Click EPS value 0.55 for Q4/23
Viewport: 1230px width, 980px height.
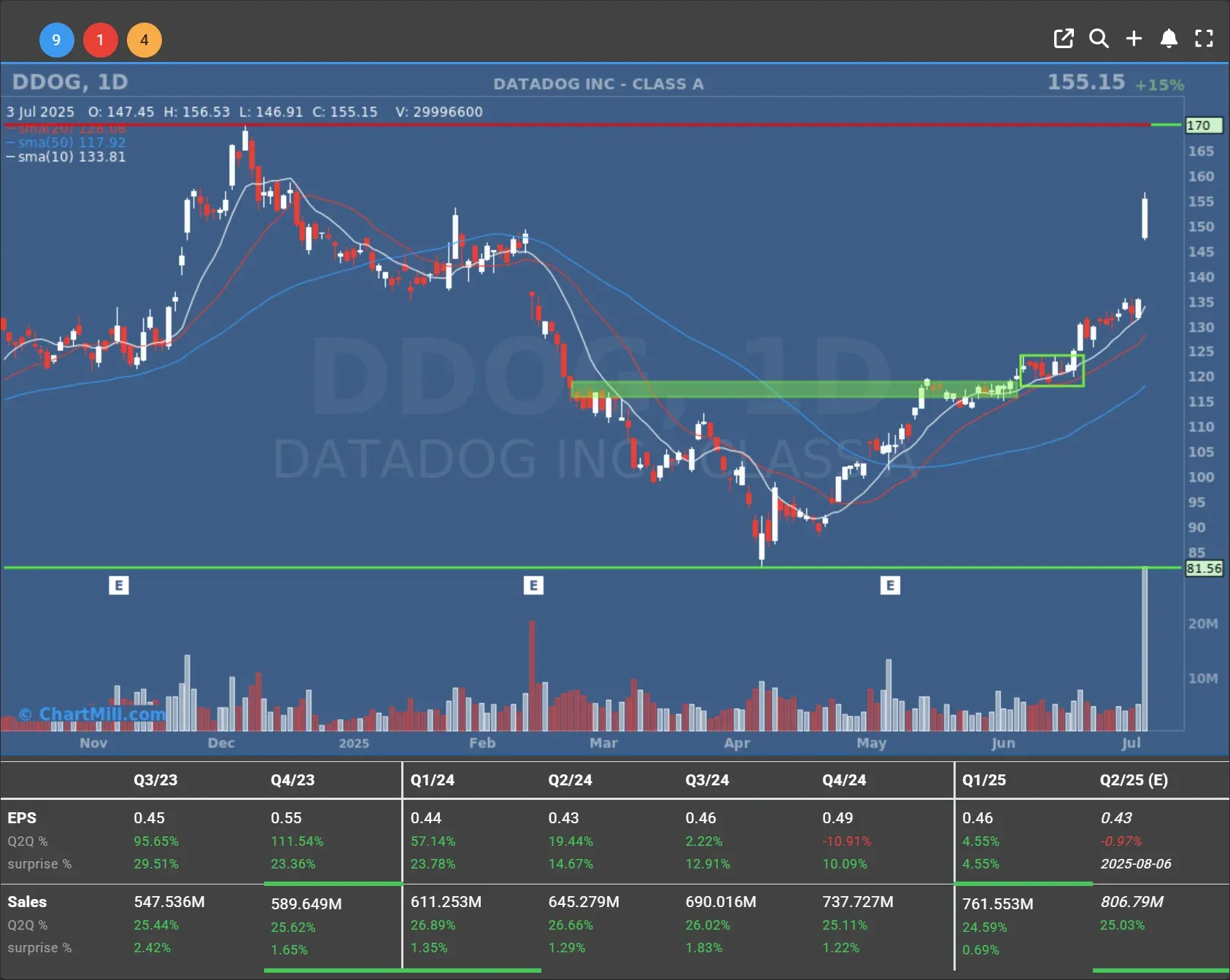coord(286,818)
